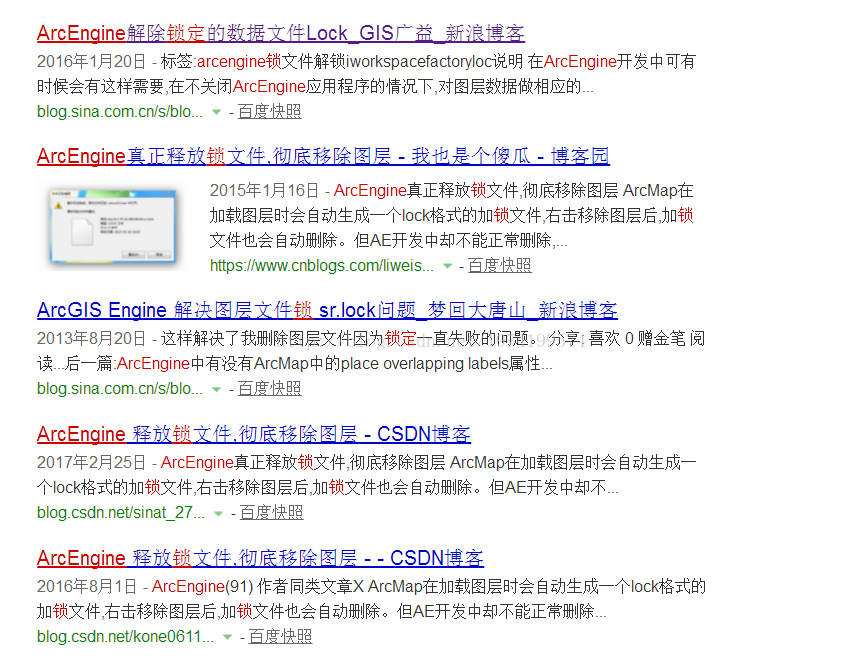Click green URL blog.sina.com.cn/s/blo... of first result
843x660 pixels.
pyautogui.click(x=120, y=111)
